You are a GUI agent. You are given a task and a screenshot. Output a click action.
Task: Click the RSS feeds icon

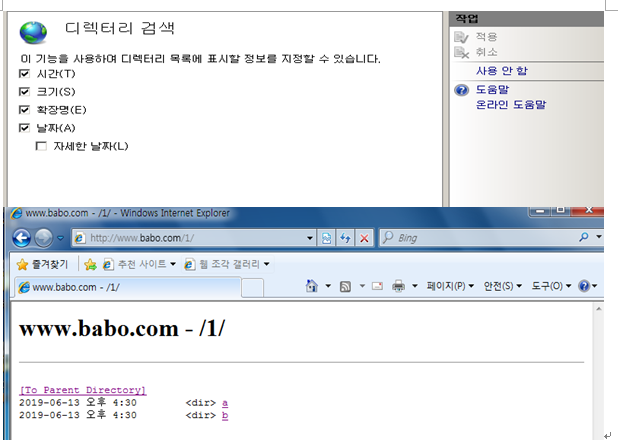click(x=345, y=286)
